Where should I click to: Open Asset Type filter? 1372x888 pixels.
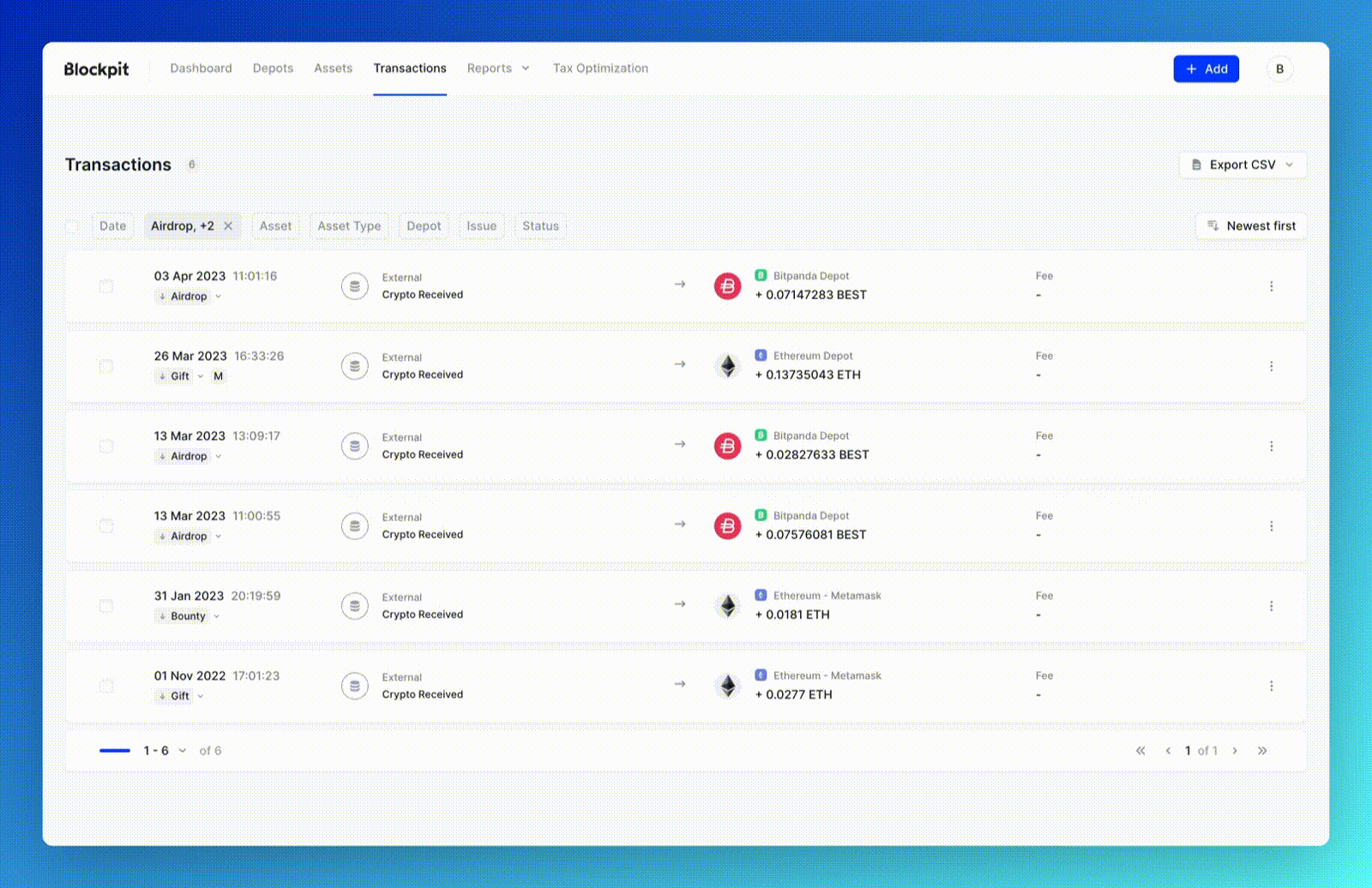point(349,226)
